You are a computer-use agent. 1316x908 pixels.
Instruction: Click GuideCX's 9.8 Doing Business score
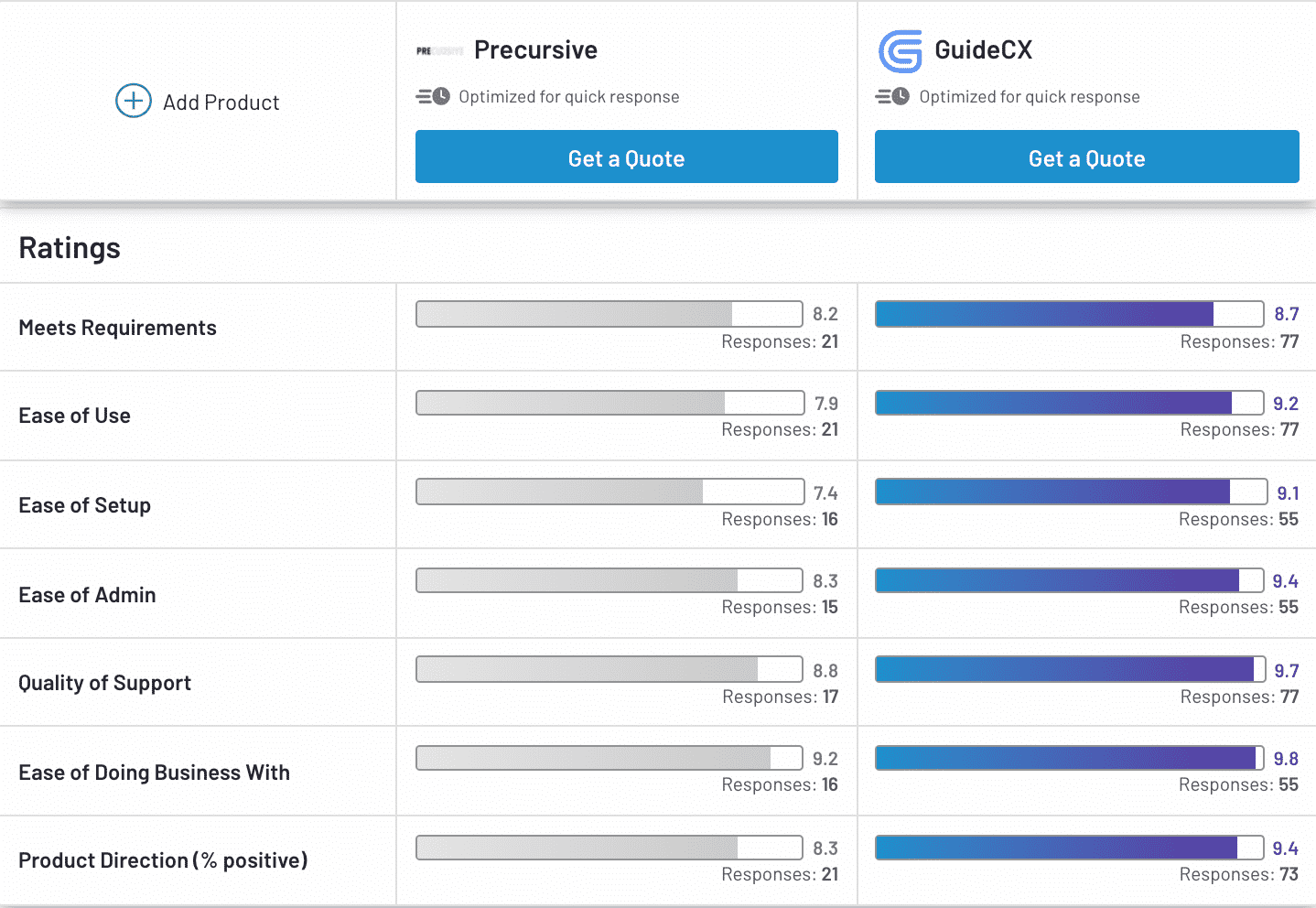coord(1286,759)
